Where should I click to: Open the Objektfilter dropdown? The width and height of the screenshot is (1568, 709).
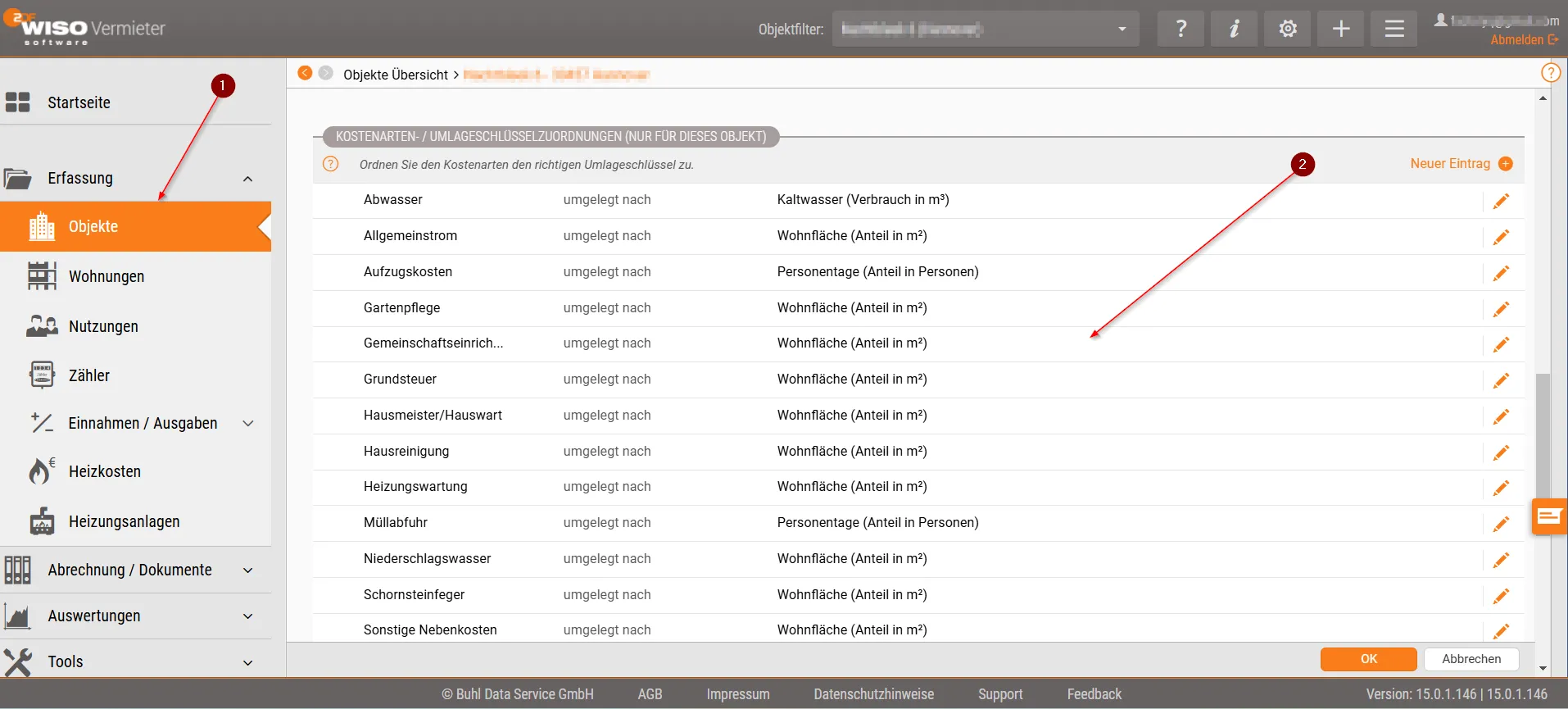pos(986,30)
